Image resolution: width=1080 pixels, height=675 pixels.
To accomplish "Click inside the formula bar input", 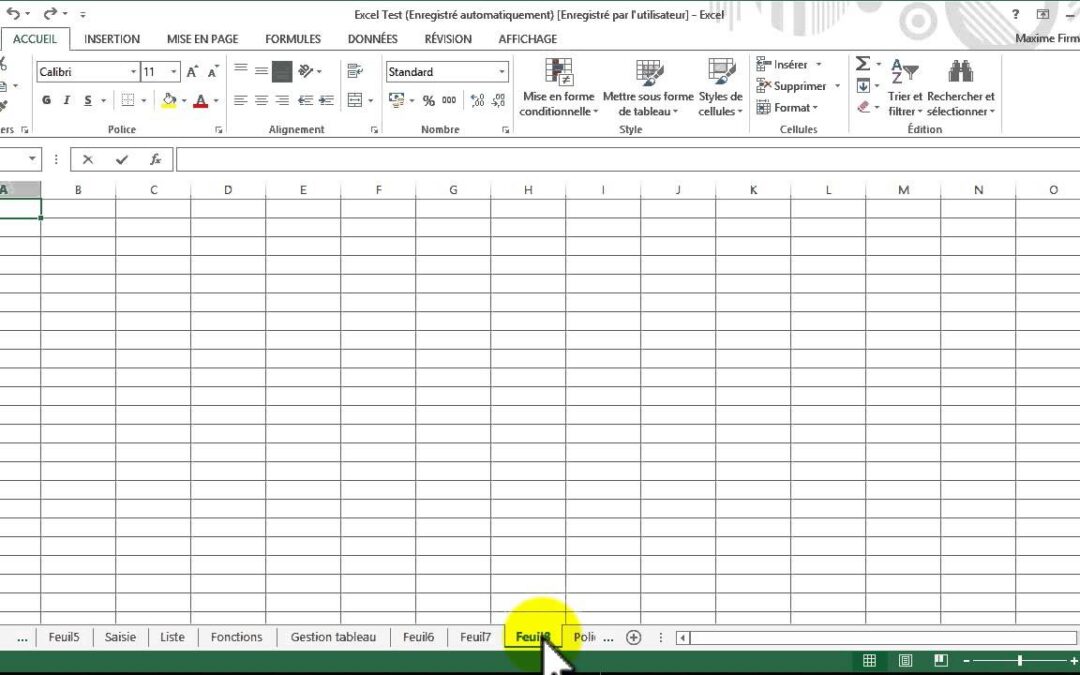I will pyautogui.click(x=627, y=160).
